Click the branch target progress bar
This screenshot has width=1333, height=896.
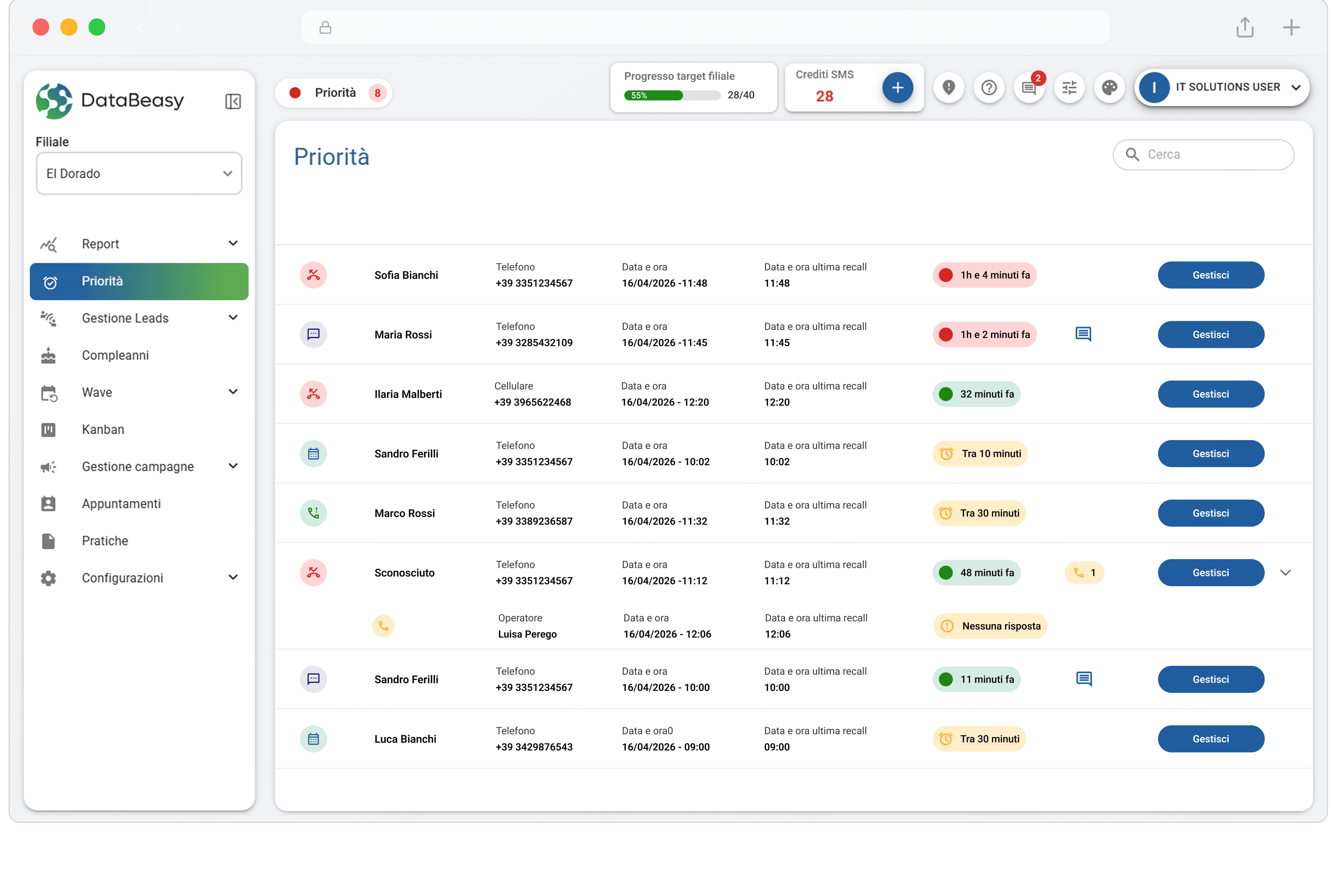(672, 95)
